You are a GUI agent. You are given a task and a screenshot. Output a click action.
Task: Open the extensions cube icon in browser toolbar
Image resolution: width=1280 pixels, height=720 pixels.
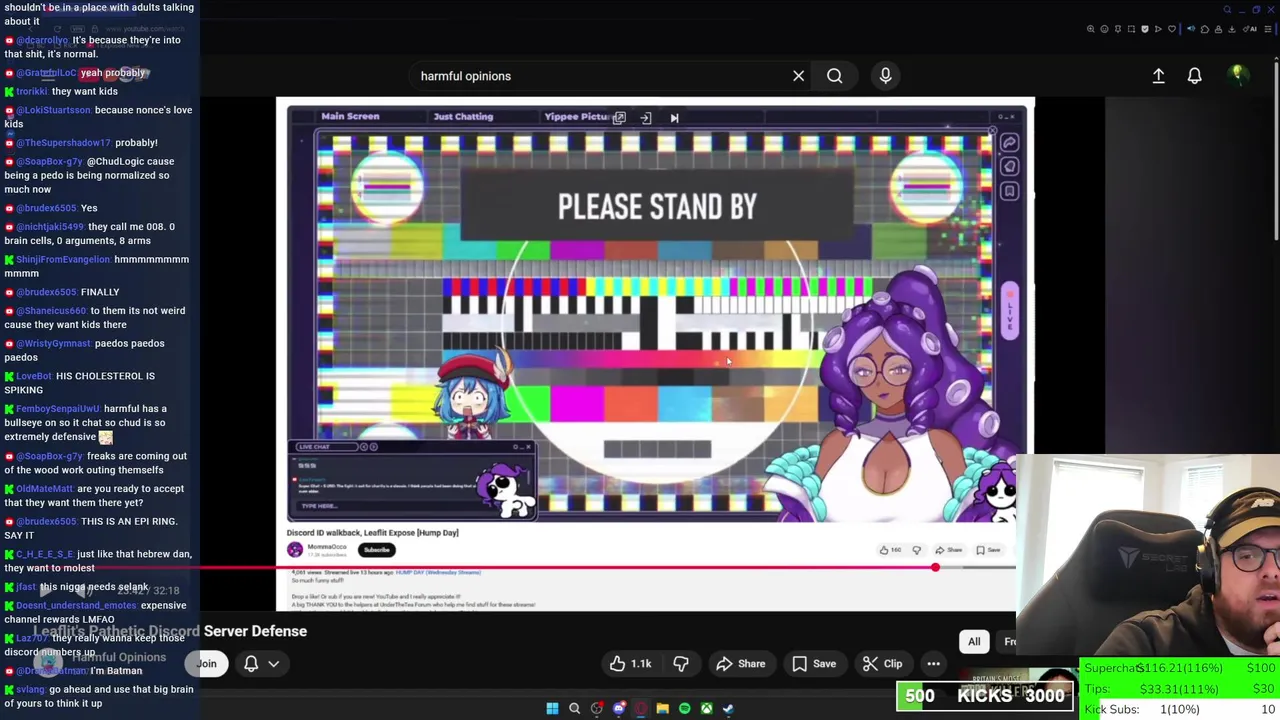pos(1205,29)
